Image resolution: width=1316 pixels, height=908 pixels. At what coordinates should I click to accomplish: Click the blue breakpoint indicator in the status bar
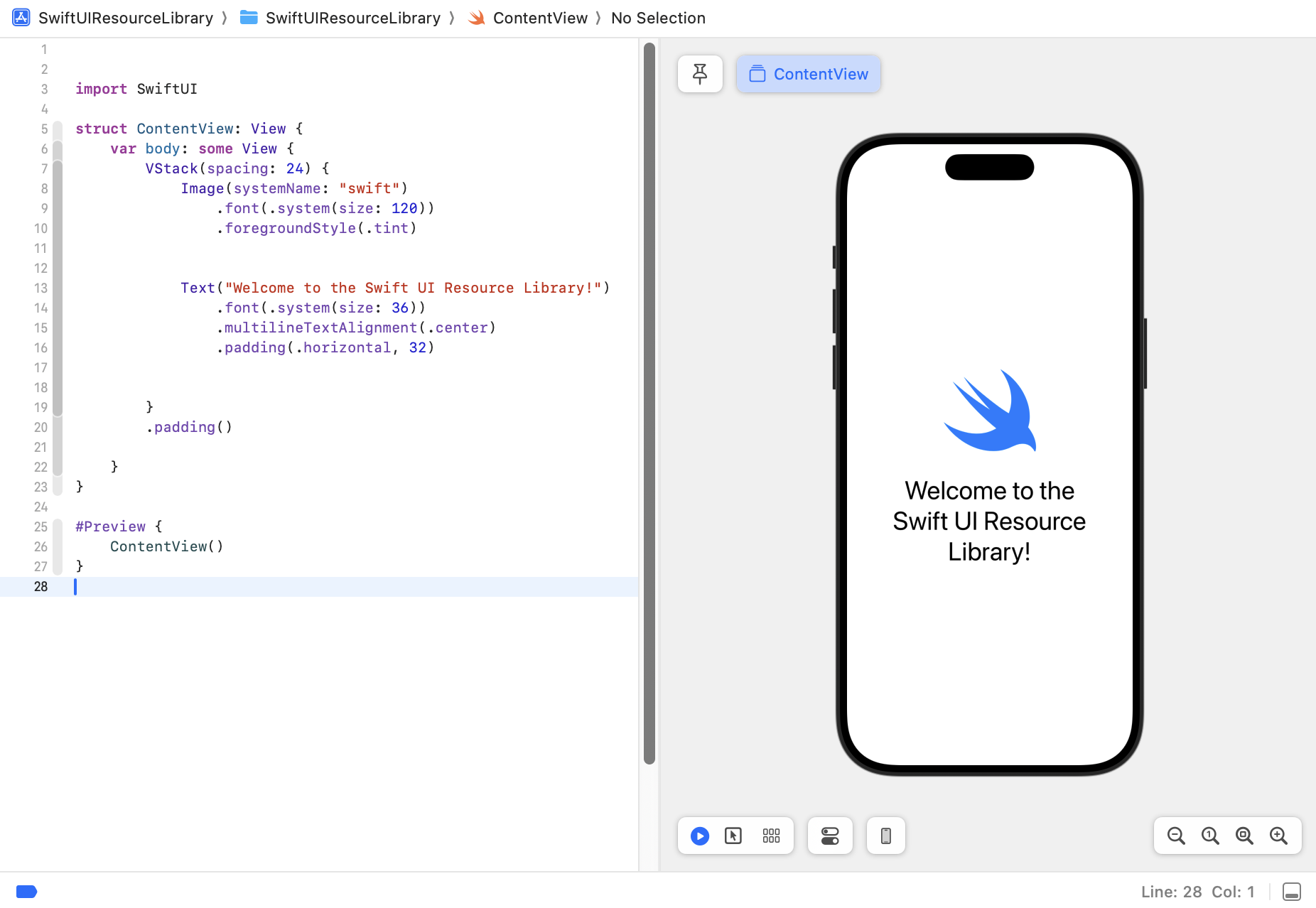coord(26,892)
